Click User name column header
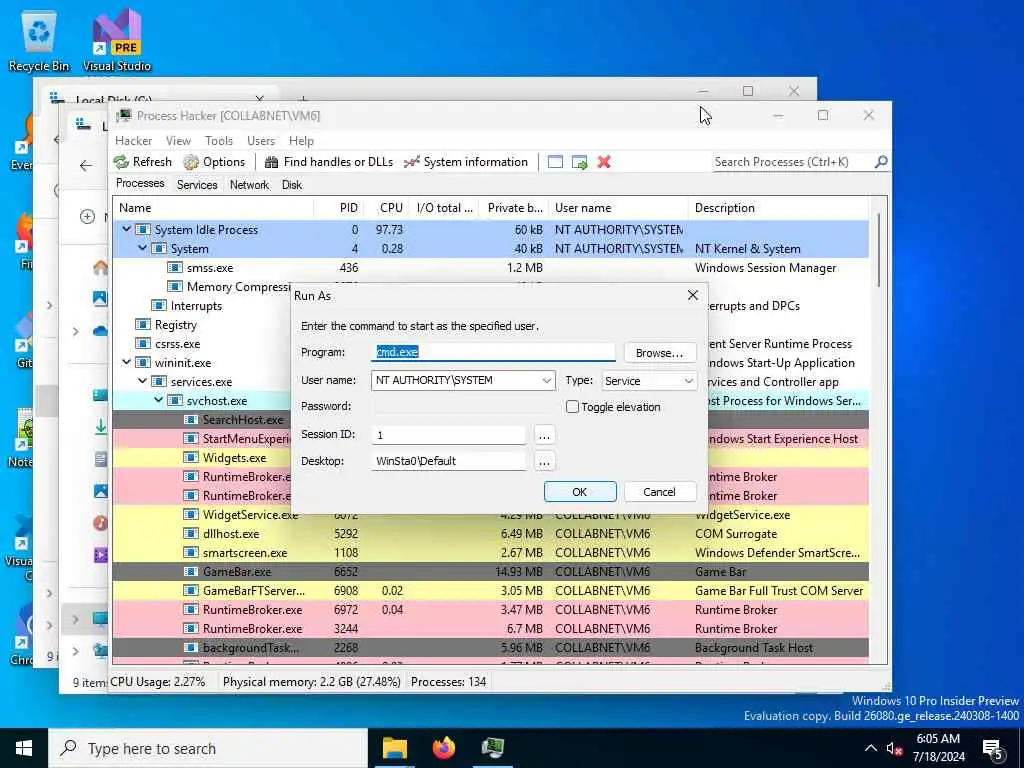The image size is (1024, 768). (618, 208)
